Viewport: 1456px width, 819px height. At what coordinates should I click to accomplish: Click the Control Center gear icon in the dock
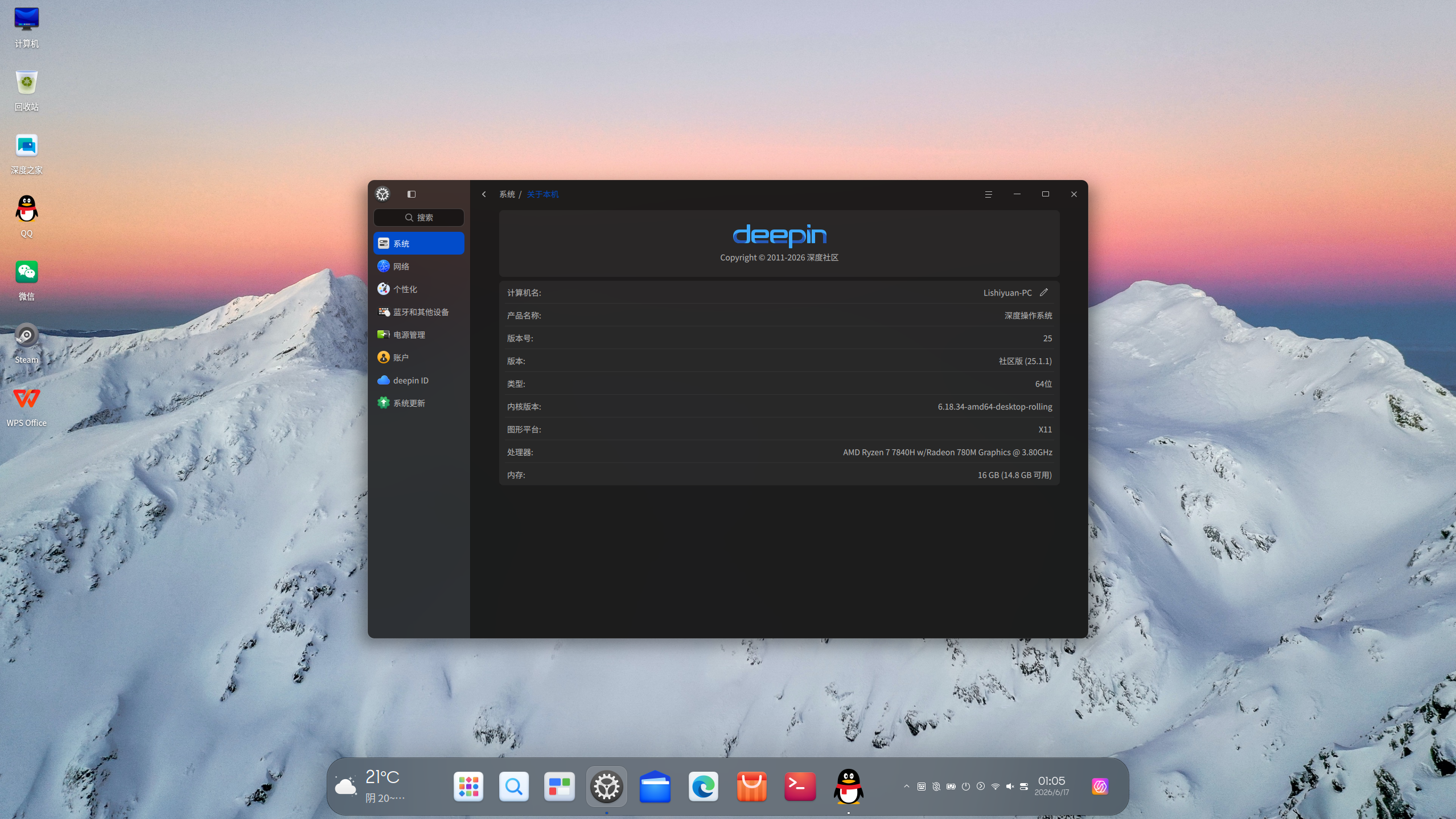pyautogui.click(x=607, y=787)
